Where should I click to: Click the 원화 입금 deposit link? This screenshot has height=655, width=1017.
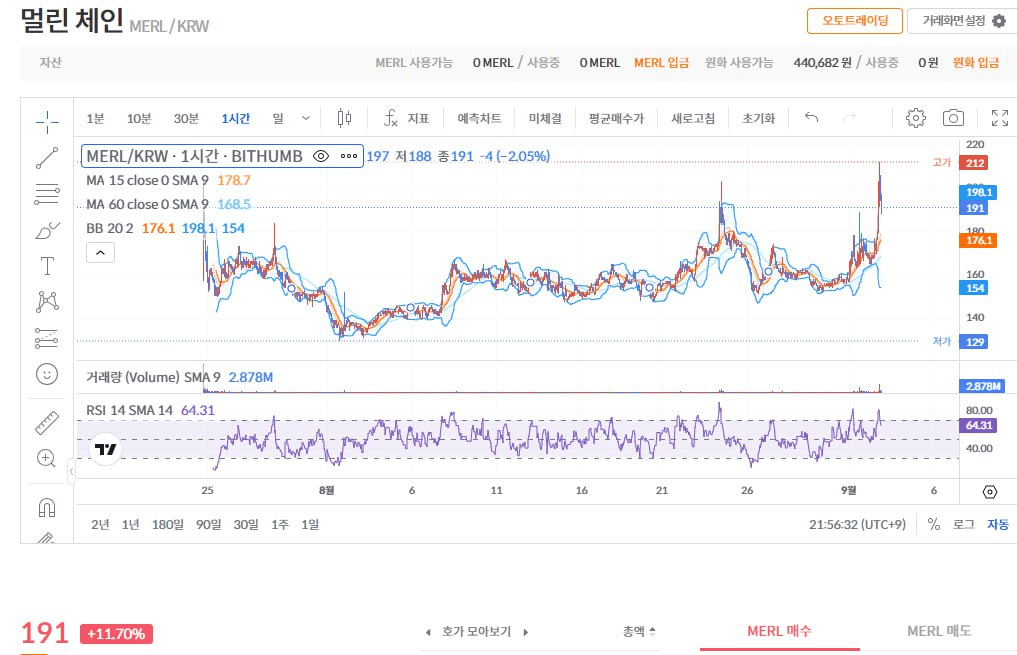[x=975, y=62]
